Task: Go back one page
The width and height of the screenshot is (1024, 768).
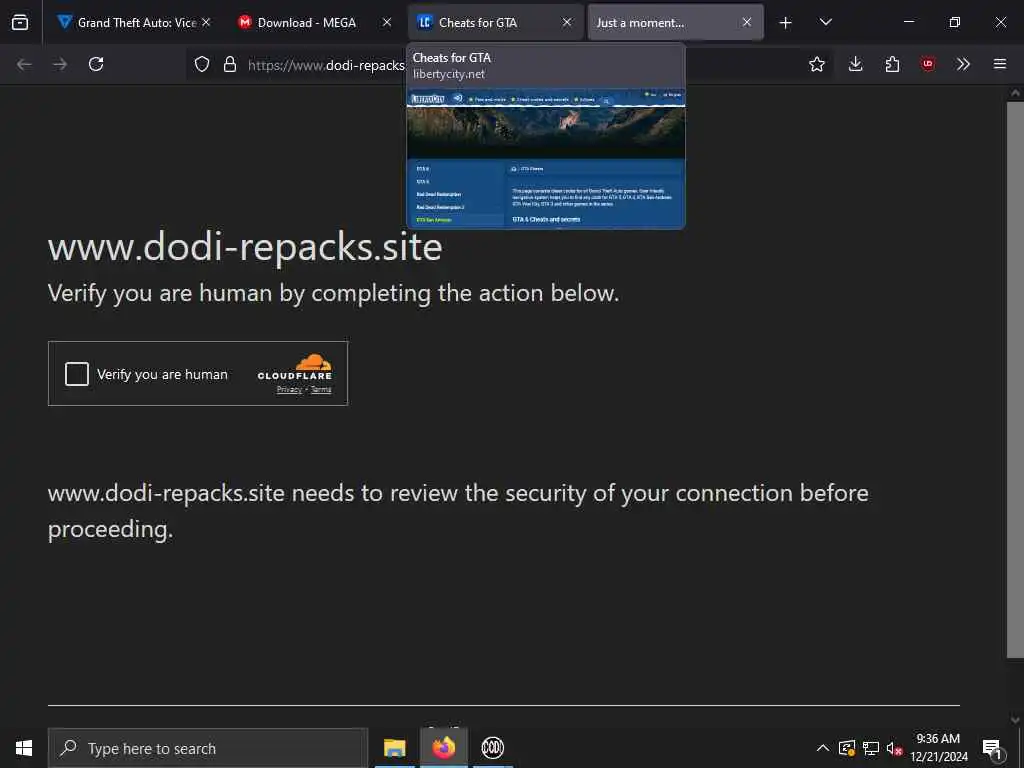Action: (24, 64)
